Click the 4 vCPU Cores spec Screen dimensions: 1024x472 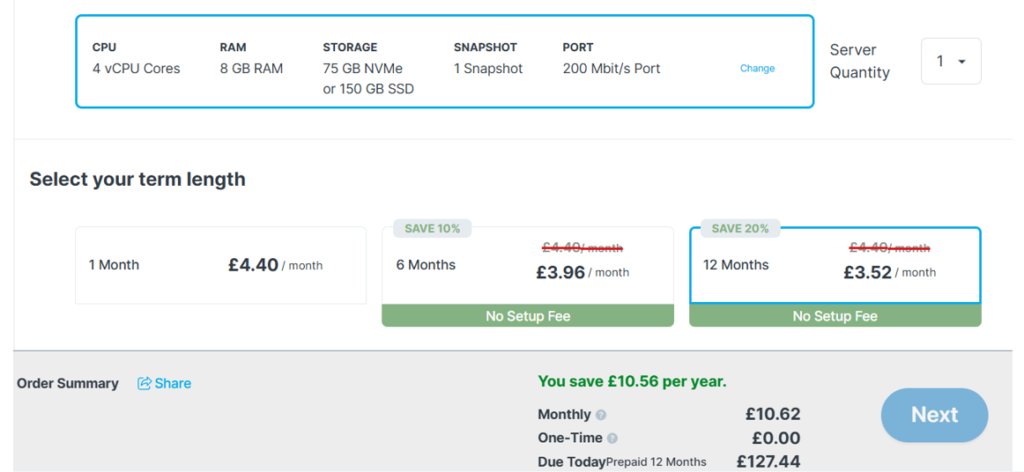point(136,69)
